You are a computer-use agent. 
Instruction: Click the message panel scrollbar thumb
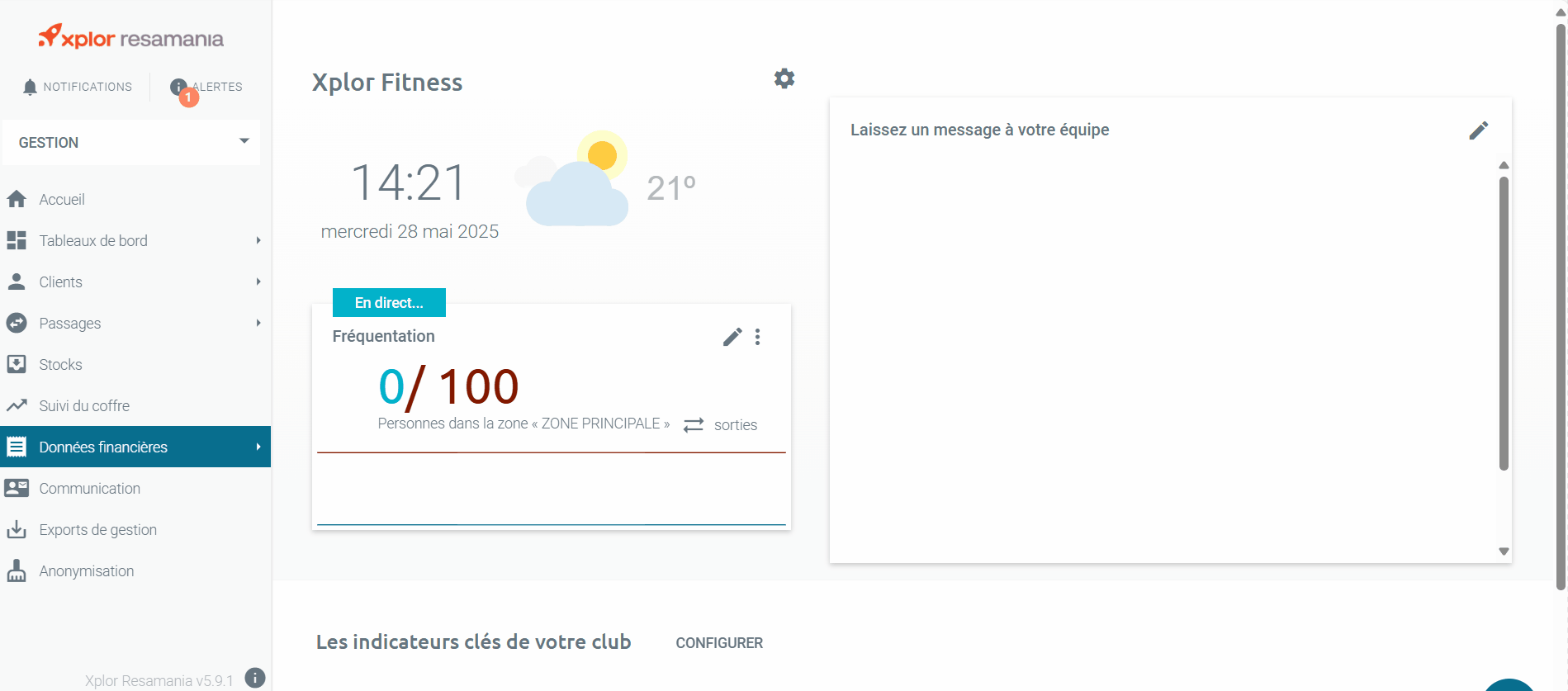[x=1504, y=323]
